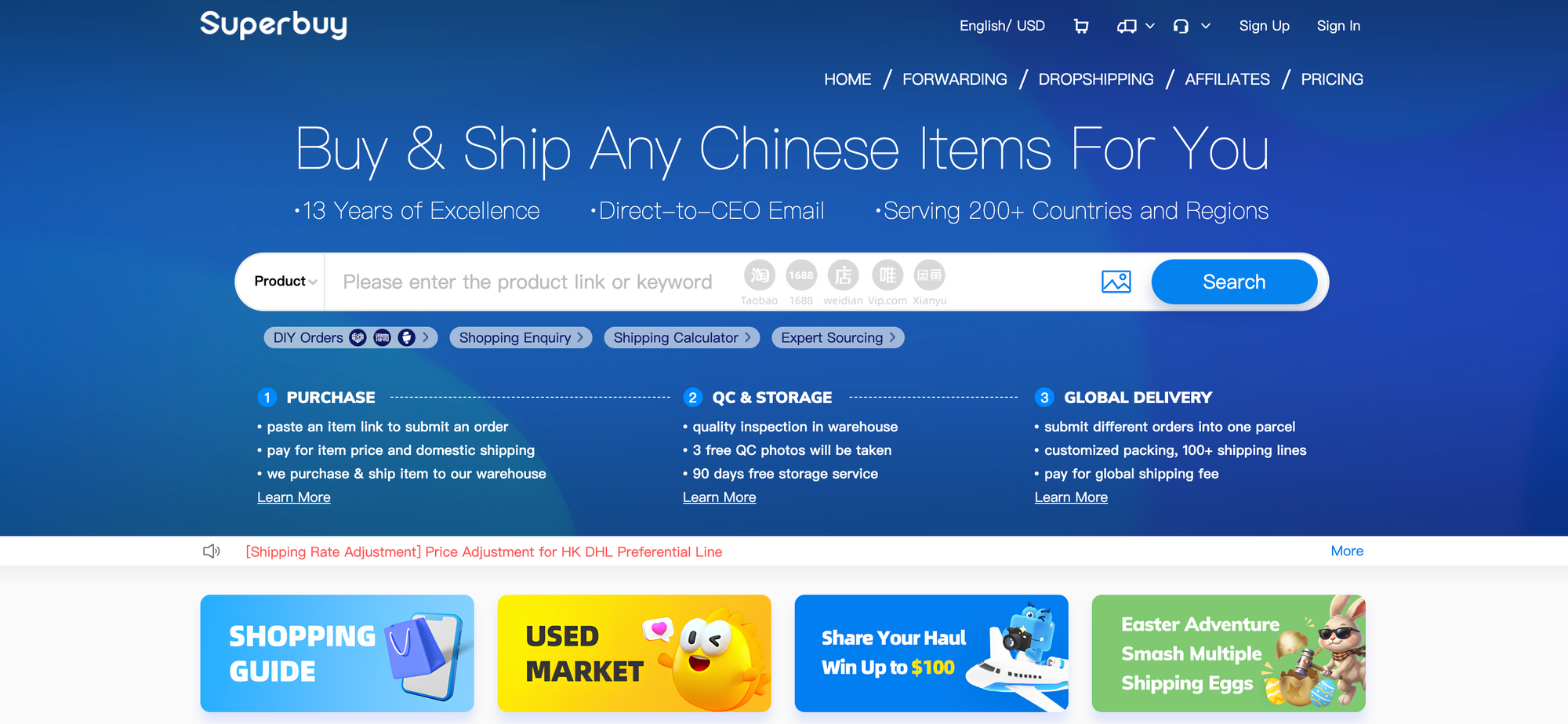Open the USED MARKET banner
This screenshot has height=724, width=1568.
pyautogui.click(x=634, y=653)
